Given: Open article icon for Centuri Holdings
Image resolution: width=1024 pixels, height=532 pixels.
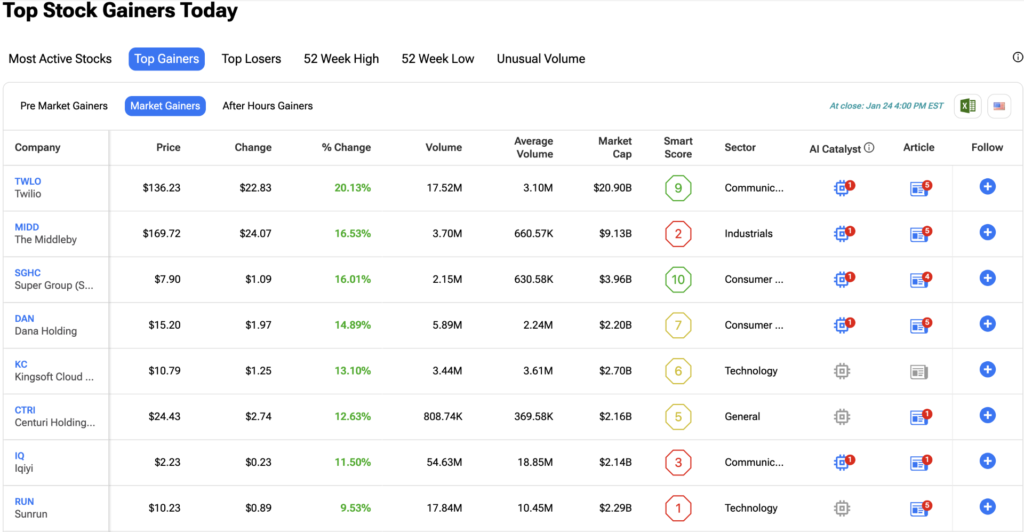Looking at the screenshot, I should (920, 417).
